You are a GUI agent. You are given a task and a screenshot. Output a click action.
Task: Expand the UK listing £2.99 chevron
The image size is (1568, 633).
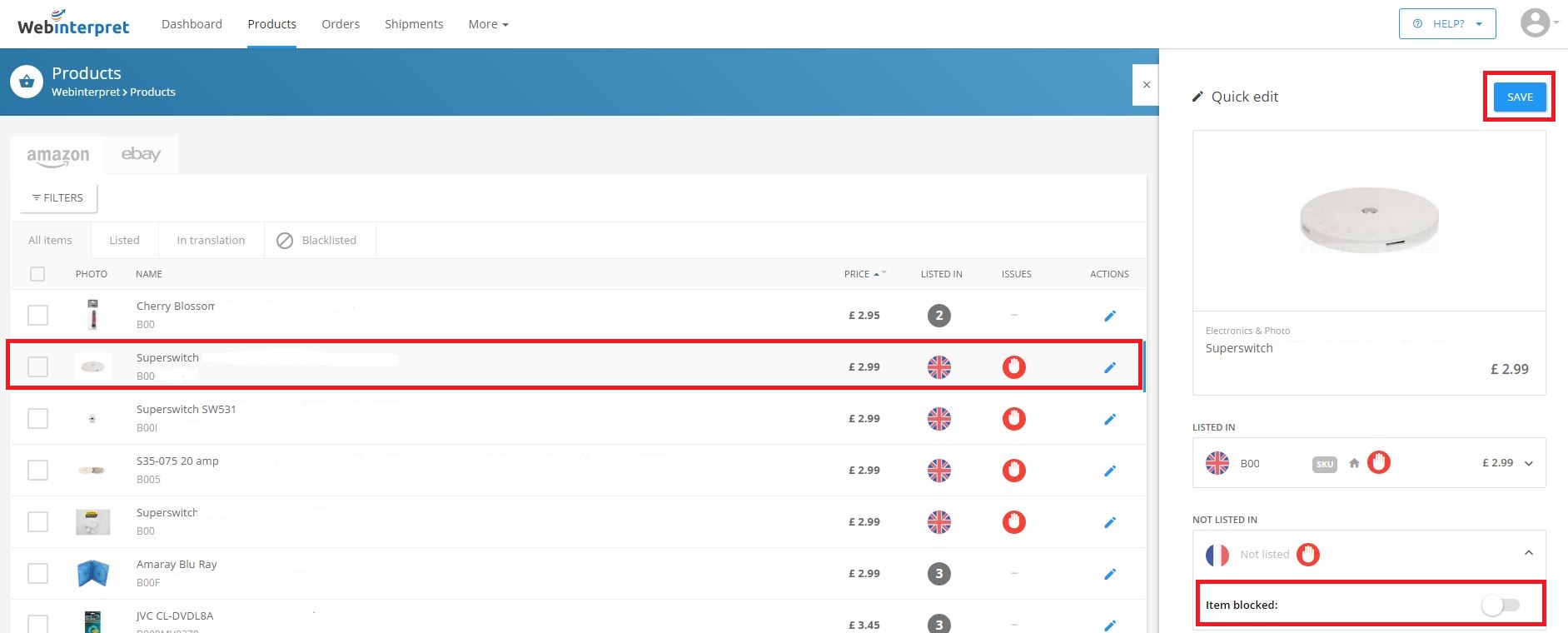click(1529, 464)
